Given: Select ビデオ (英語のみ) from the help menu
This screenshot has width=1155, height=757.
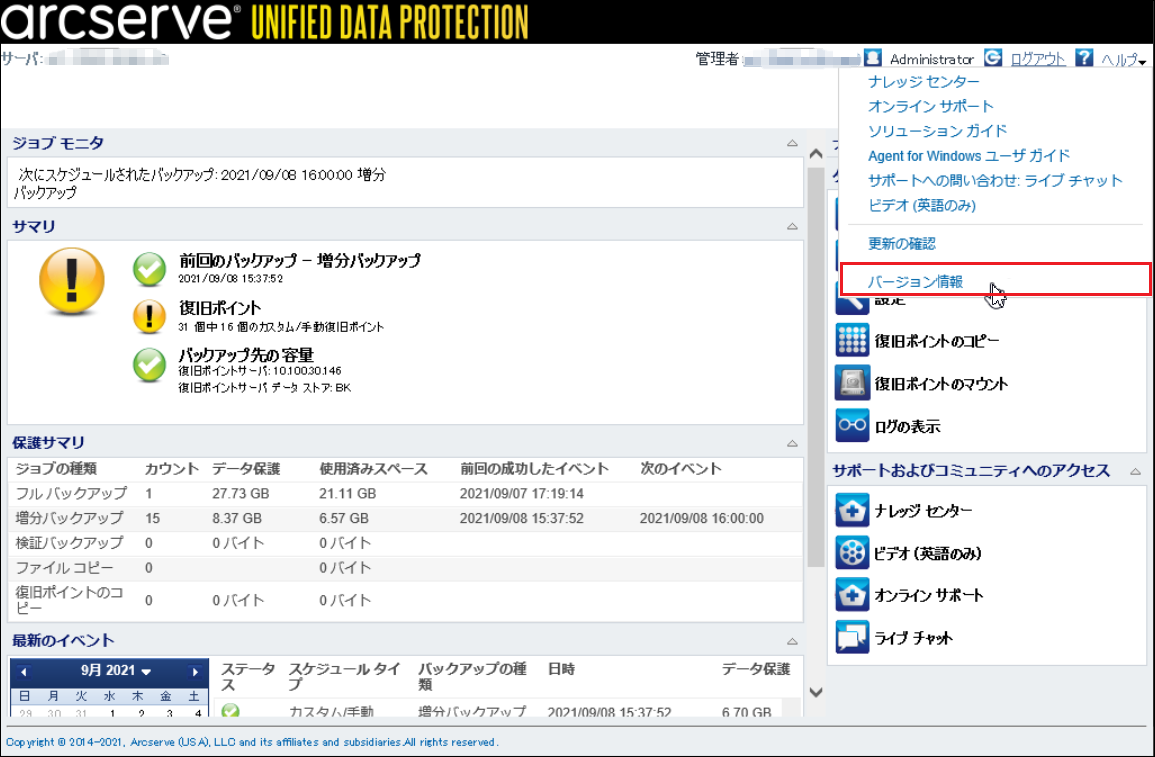Looking at the screenshot, I should pos(921,205).
